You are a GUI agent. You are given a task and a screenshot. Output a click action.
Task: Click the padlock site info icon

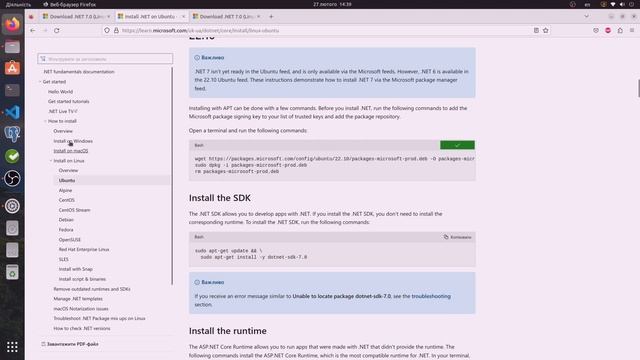[116, 30]
